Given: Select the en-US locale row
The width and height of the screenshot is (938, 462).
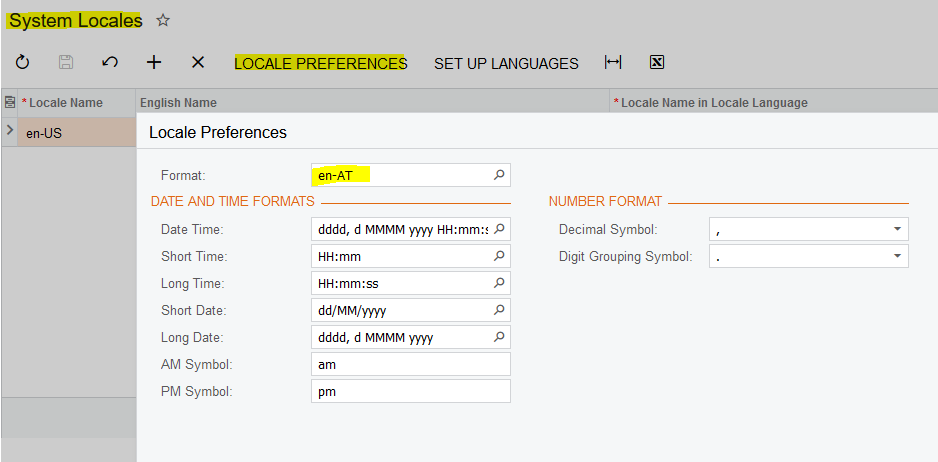Looking at the screenshot, I should pos(70,132).
